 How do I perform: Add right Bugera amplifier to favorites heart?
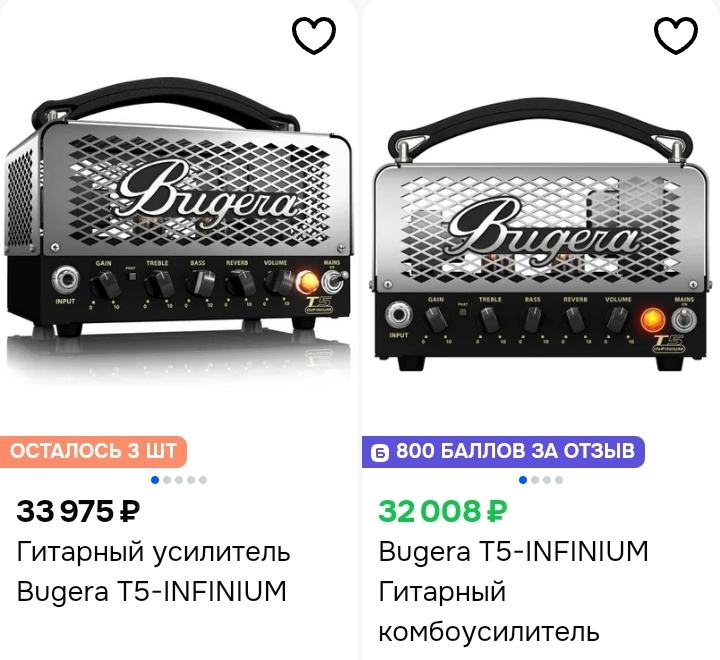pos(676,35)
